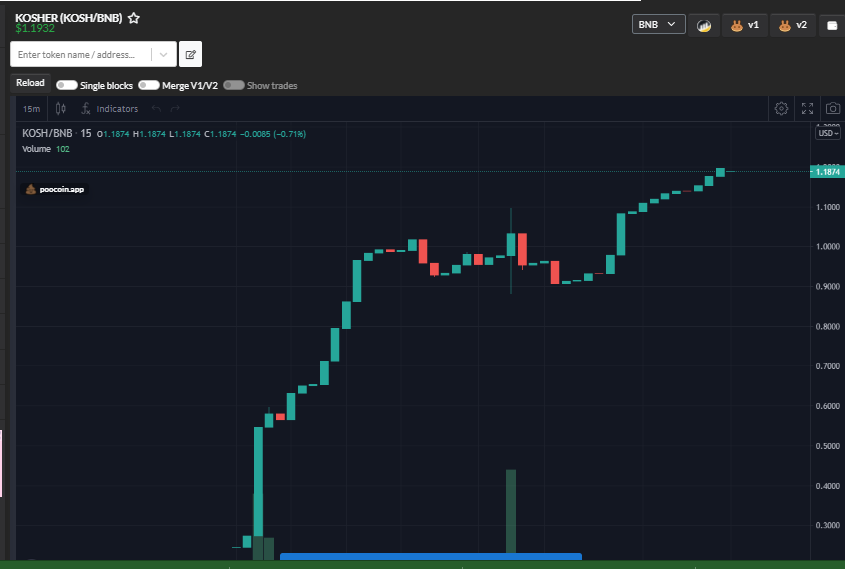Toggle Show trades switch
The image size is (845, 569).
(234, 85)
